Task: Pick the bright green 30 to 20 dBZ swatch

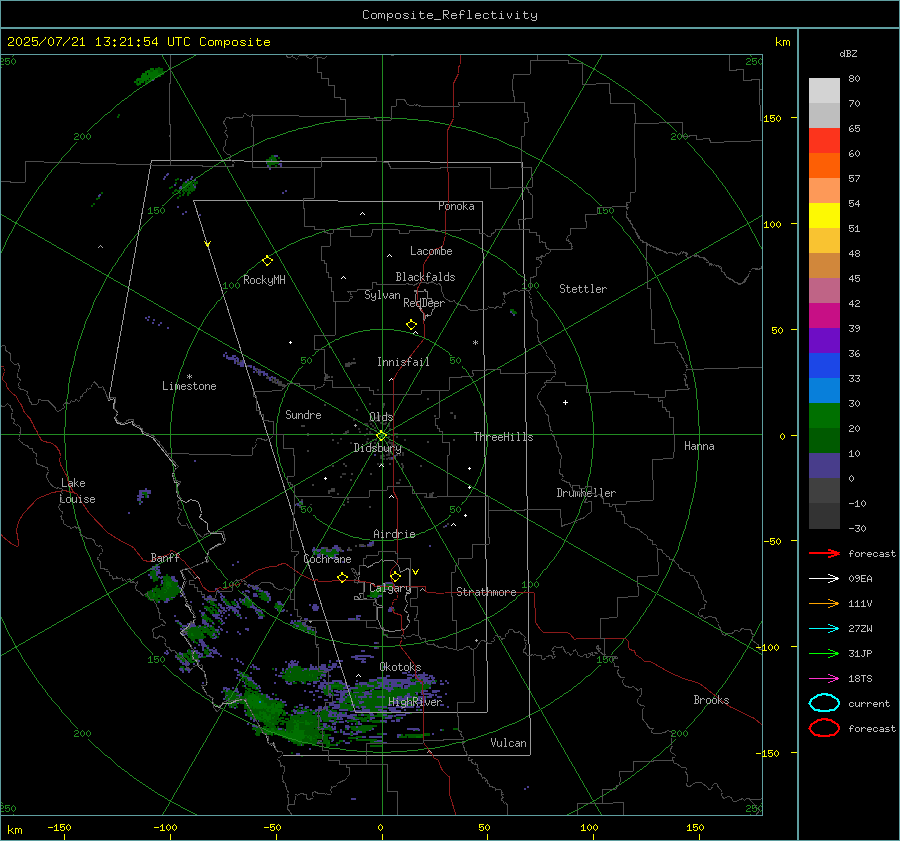Action: coord(824,416)
